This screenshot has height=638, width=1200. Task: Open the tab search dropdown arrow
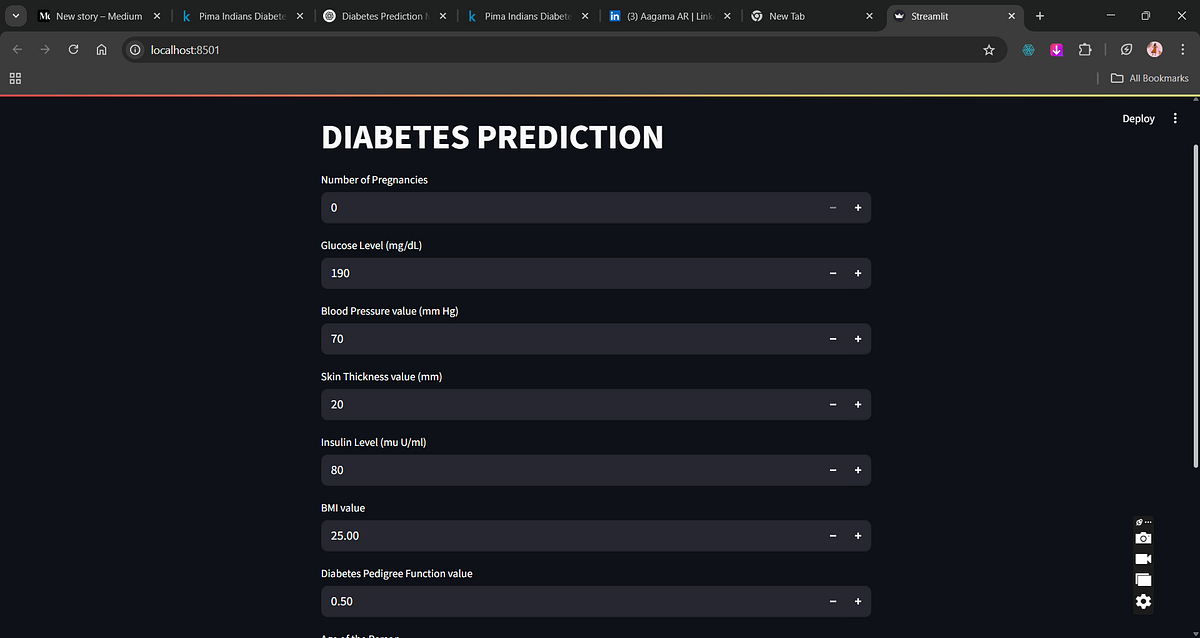point(15,16)
